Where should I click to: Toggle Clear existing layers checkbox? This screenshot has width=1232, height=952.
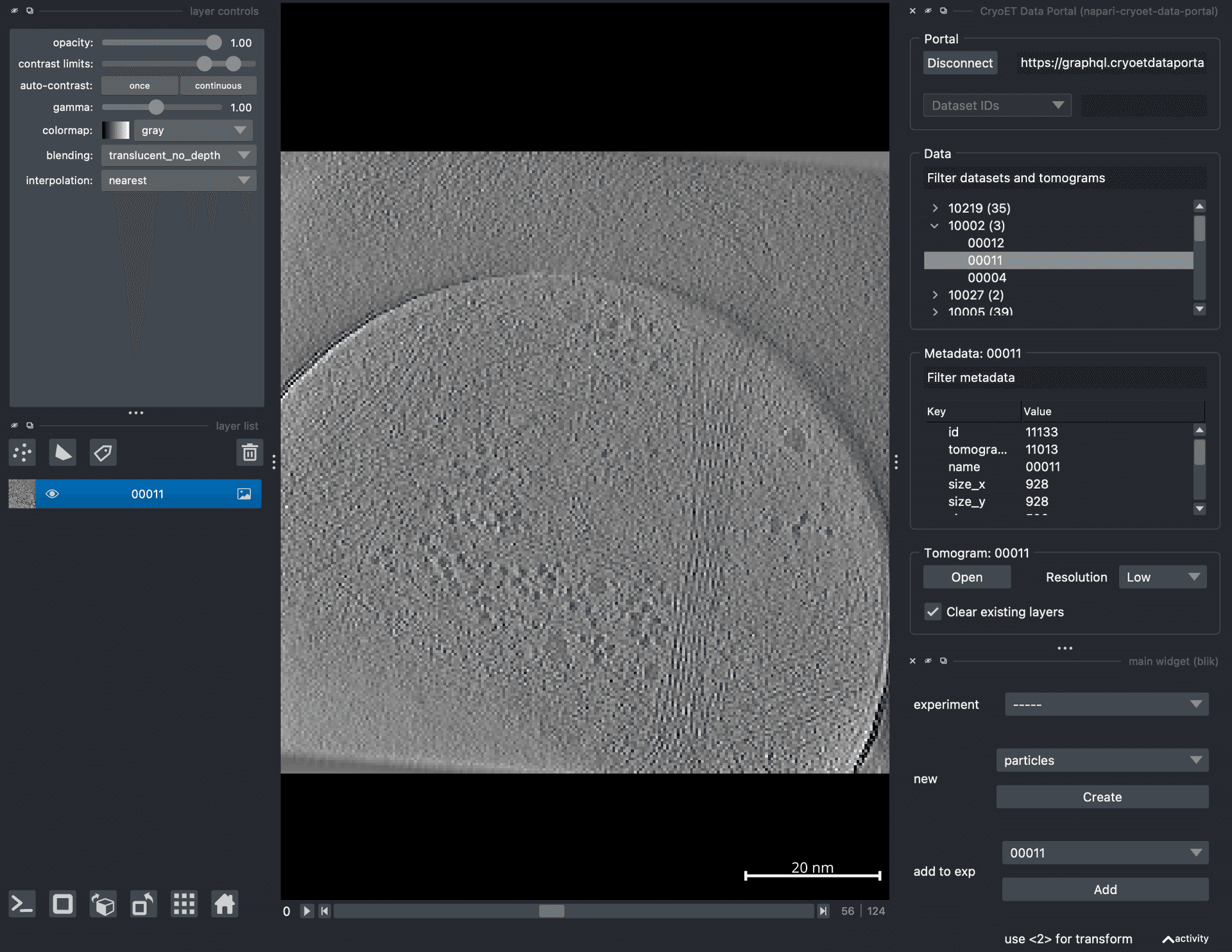(933, 612)
